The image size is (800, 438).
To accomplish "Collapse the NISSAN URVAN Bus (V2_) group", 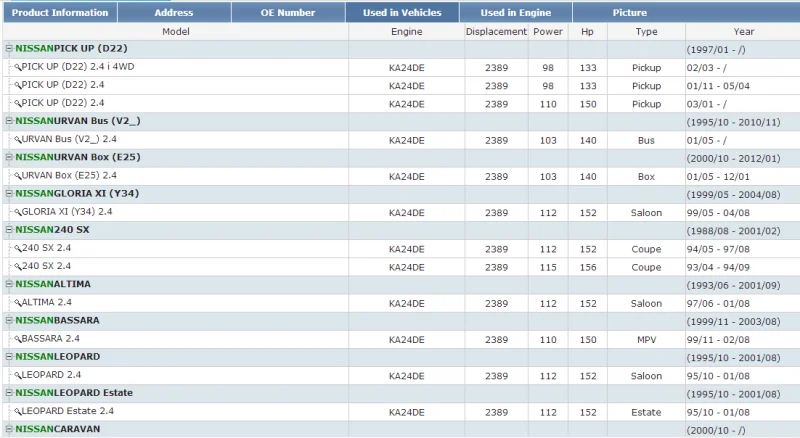I will point(9,121).
